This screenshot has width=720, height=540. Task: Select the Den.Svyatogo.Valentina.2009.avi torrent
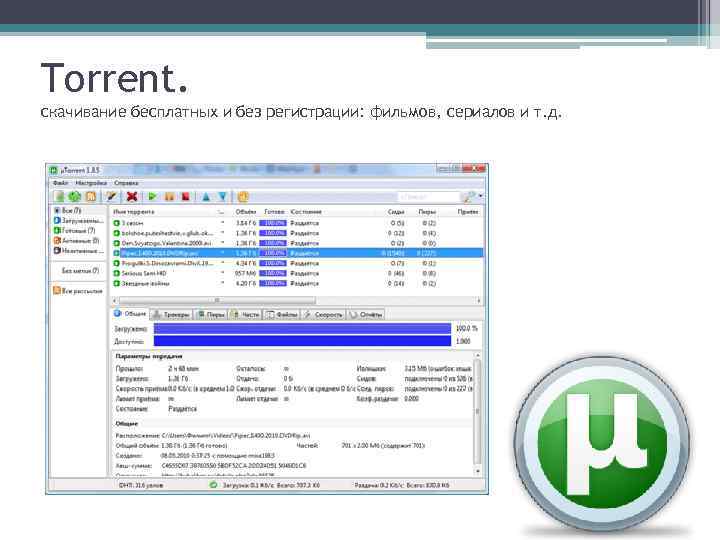click(x=298, y=243)
